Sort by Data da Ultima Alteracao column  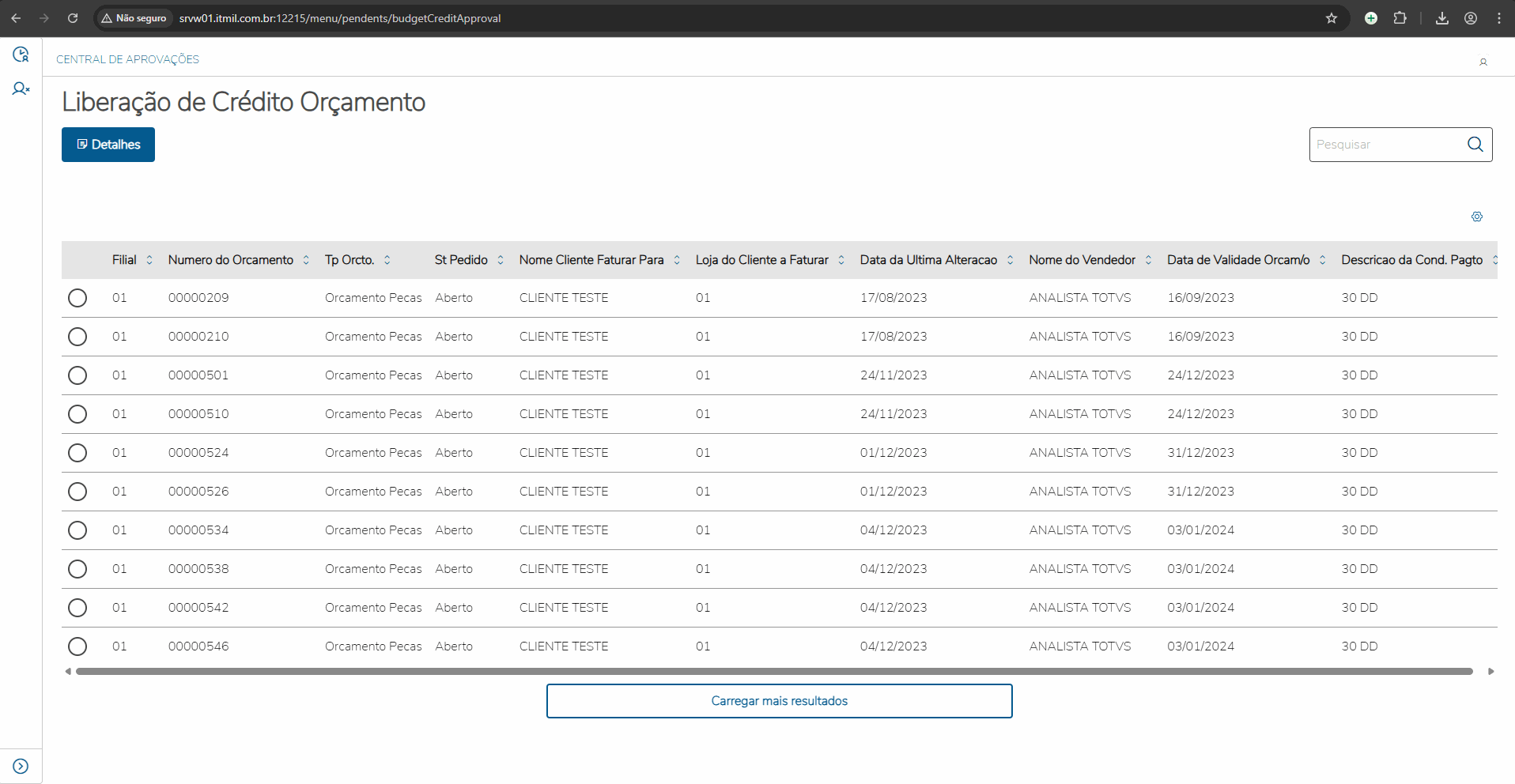[1010, 260]
